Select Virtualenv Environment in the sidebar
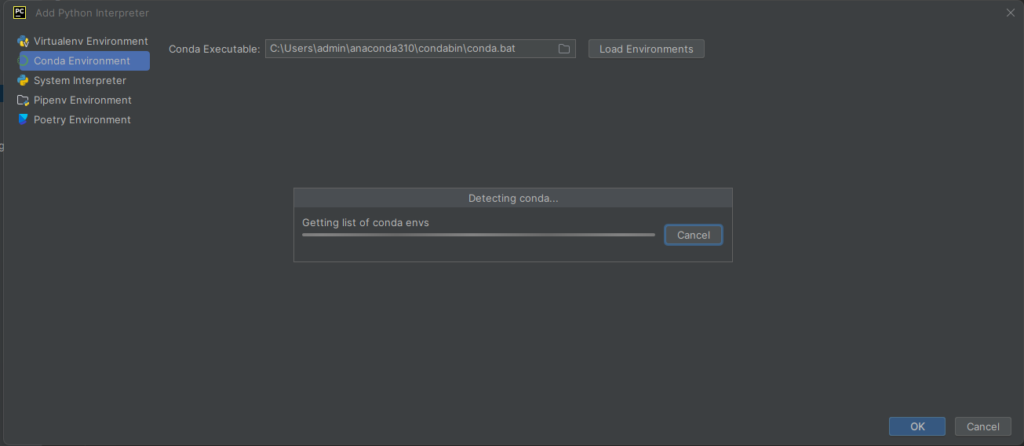This screenshot has height=446, width=1024. click(x=83, y=41)
